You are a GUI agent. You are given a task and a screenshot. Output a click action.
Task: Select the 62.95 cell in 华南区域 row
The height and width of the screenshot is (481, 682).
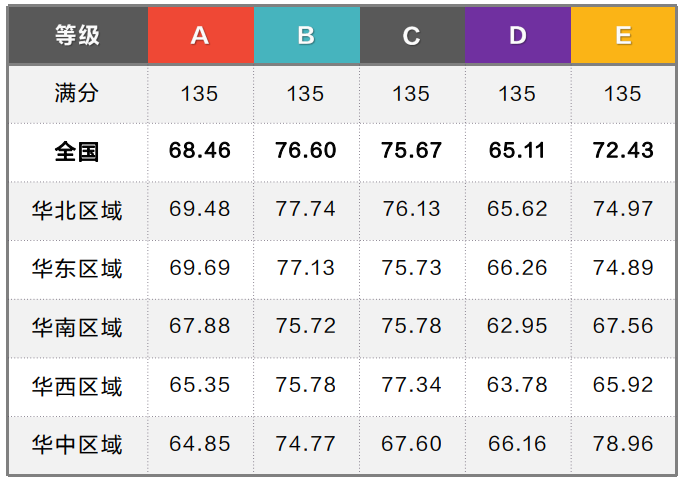[x=517, y=327]
